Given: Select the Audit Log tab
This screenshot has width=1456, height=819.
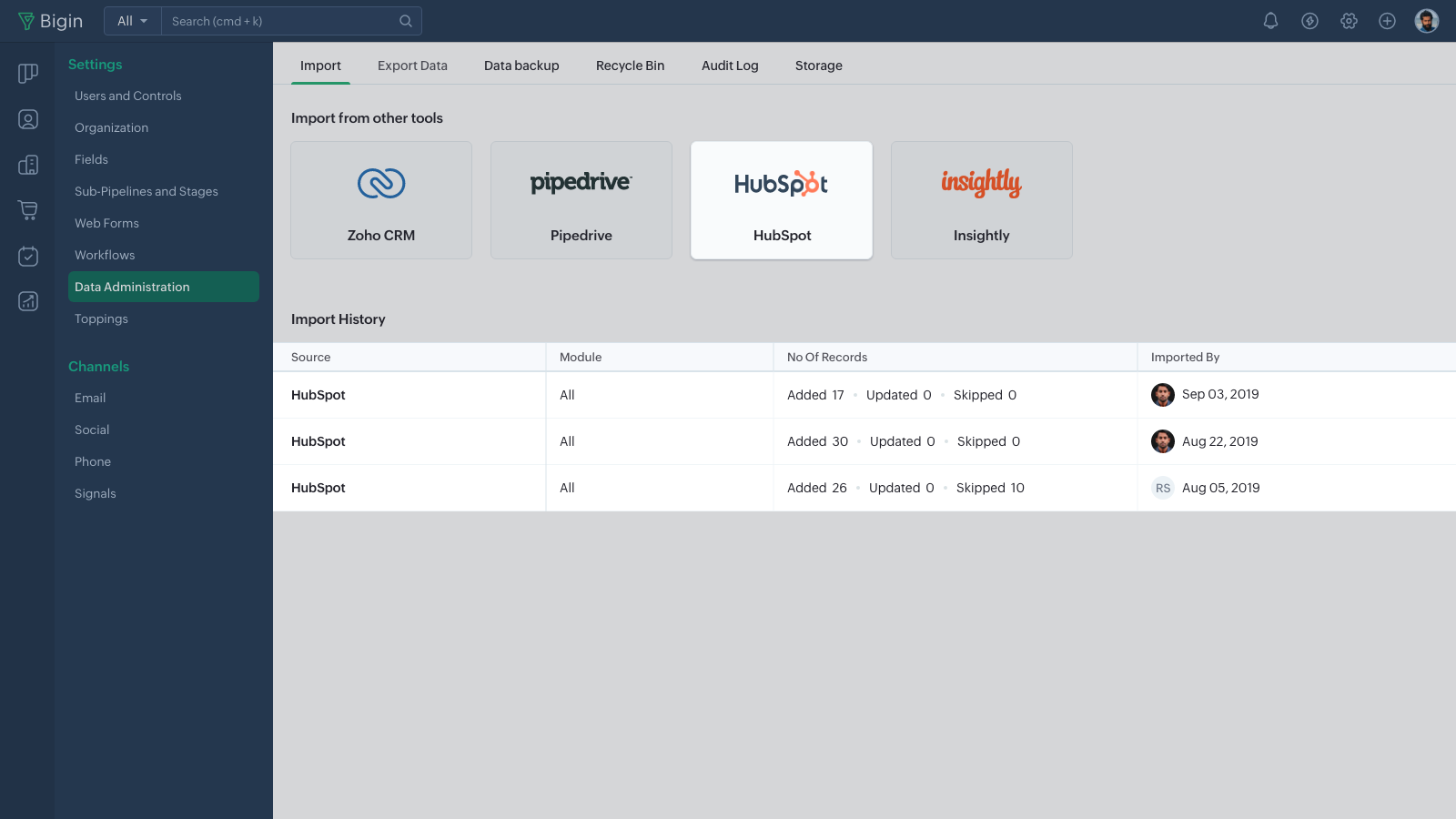Looking at the screenshot, I should [730, 66].
